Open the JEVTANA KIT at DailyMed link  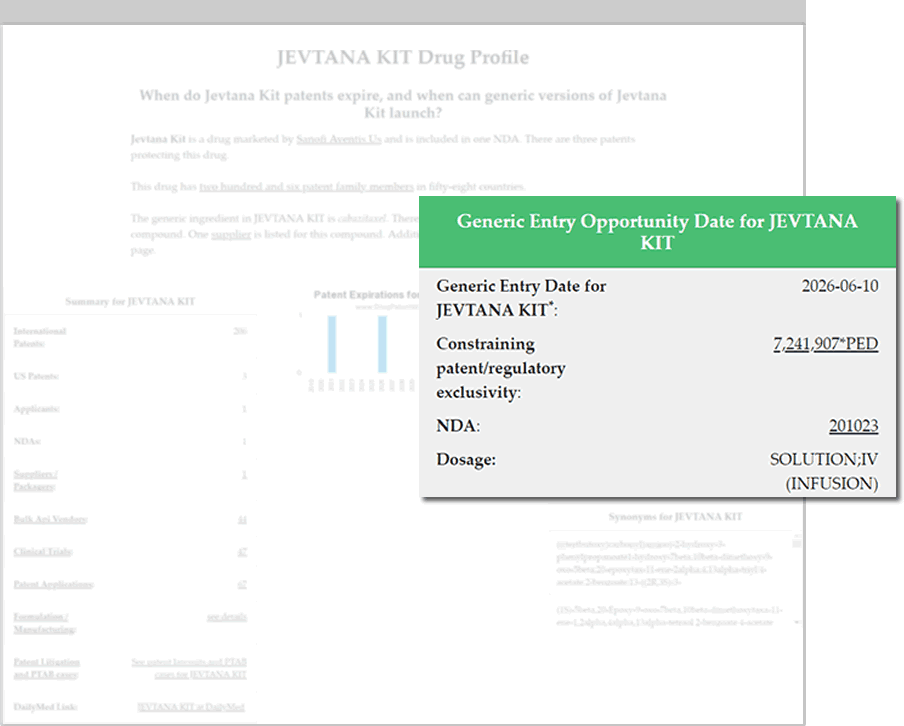(190, 707)
